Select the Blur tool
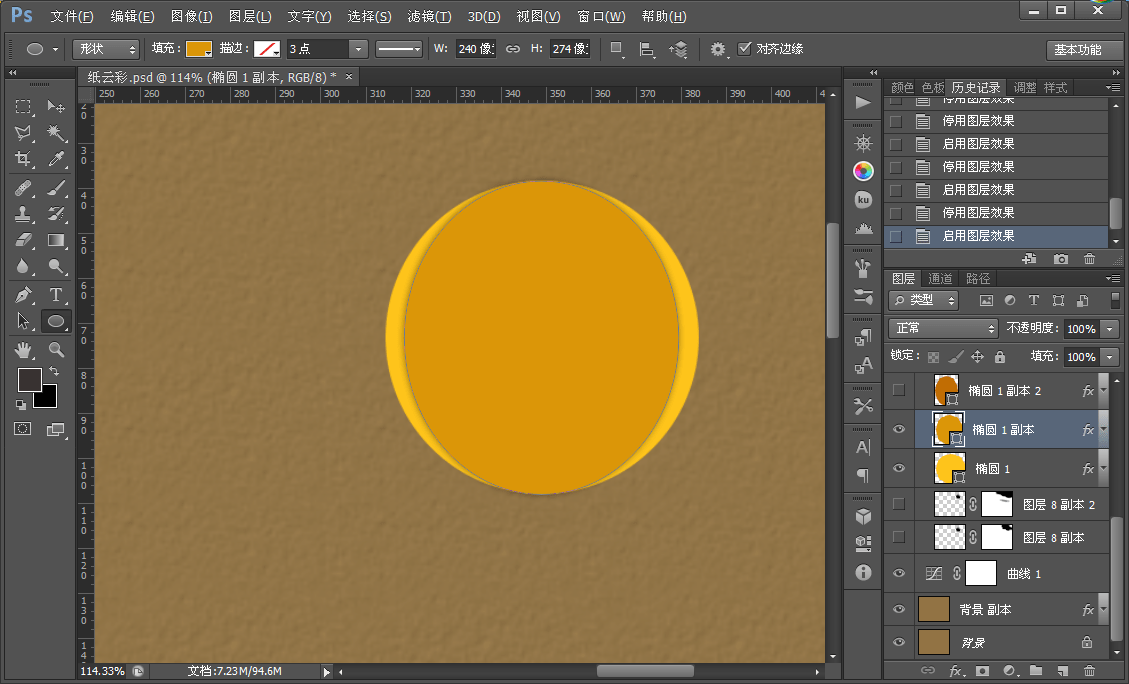 tap(23, 266)
